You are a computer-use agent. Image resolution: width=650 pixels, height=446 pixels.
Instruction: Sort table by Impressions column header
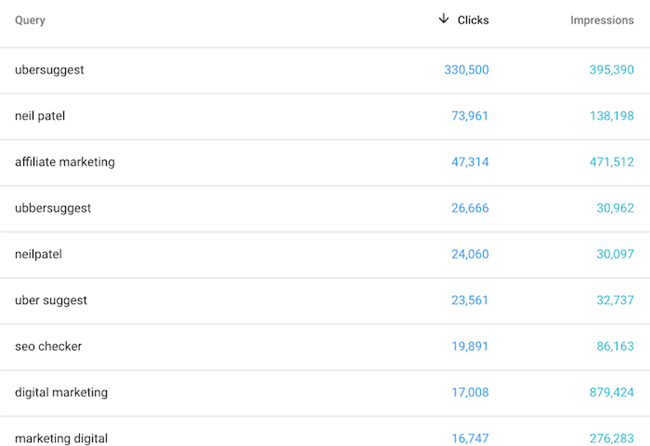tap(601, 20)
